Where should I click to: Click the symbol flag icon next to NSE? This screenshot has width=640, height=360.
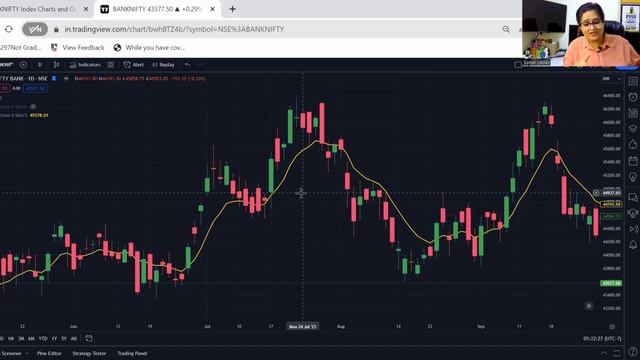pos(53,78)
